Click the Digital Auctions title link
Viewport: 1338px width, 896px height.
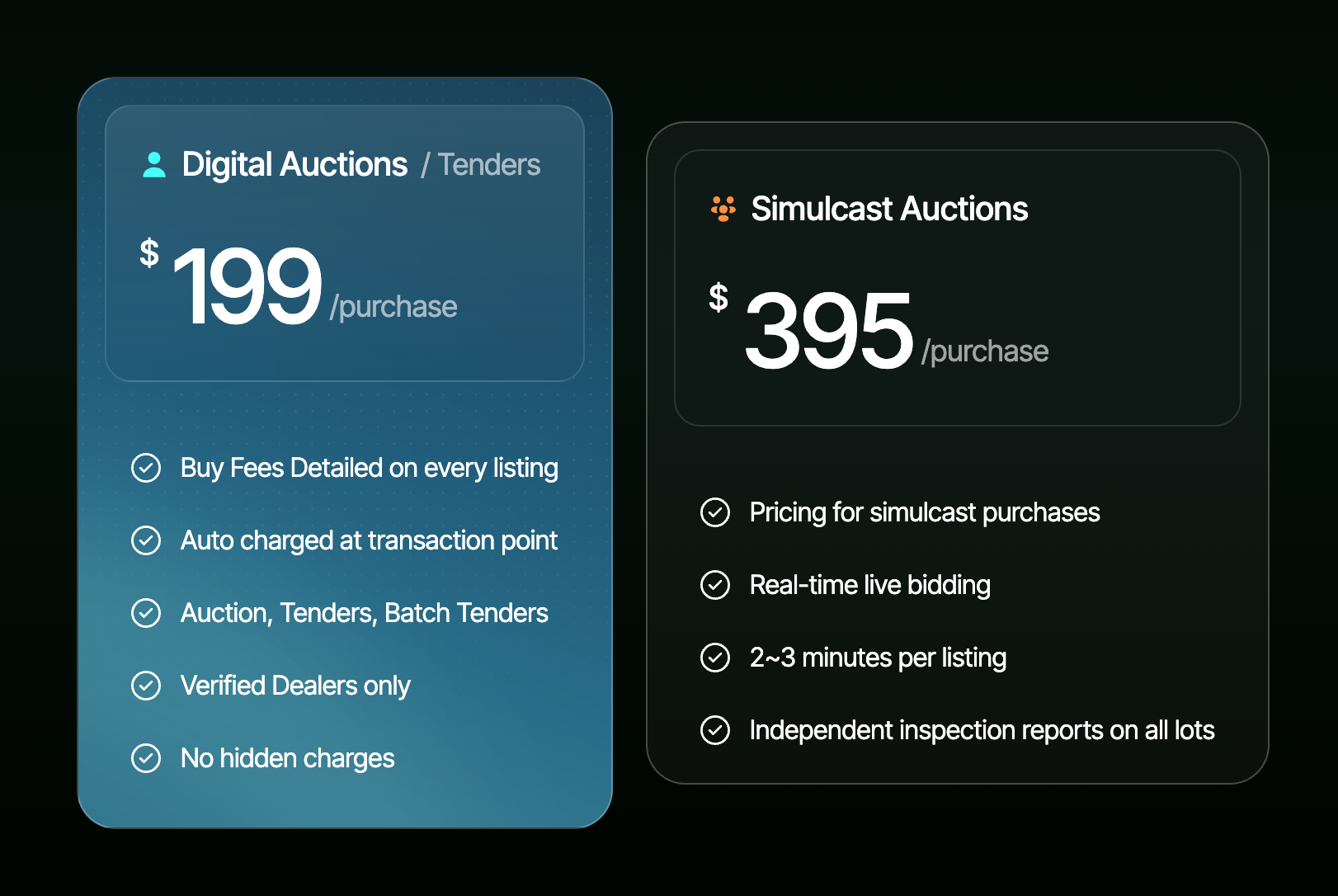tap(294, 163)
